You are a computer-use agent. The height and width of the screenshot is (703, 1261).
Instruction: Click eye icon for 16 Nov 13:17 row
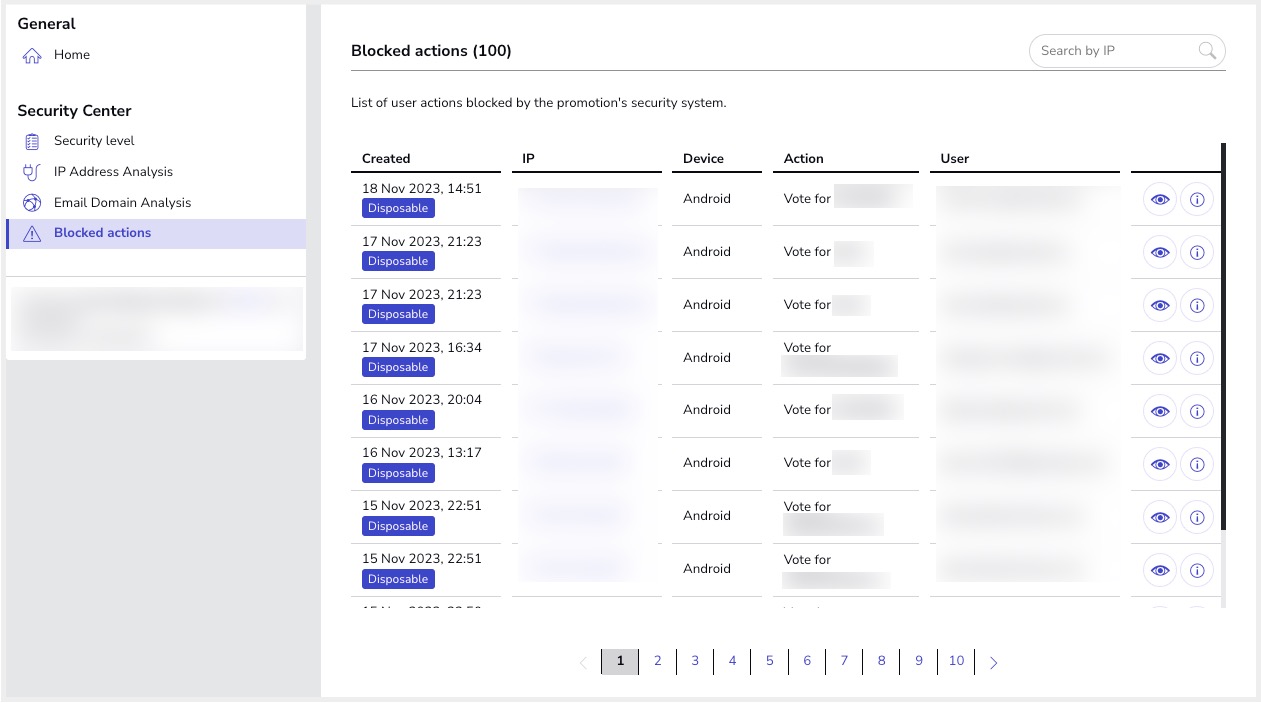(x=1160, y=464)
